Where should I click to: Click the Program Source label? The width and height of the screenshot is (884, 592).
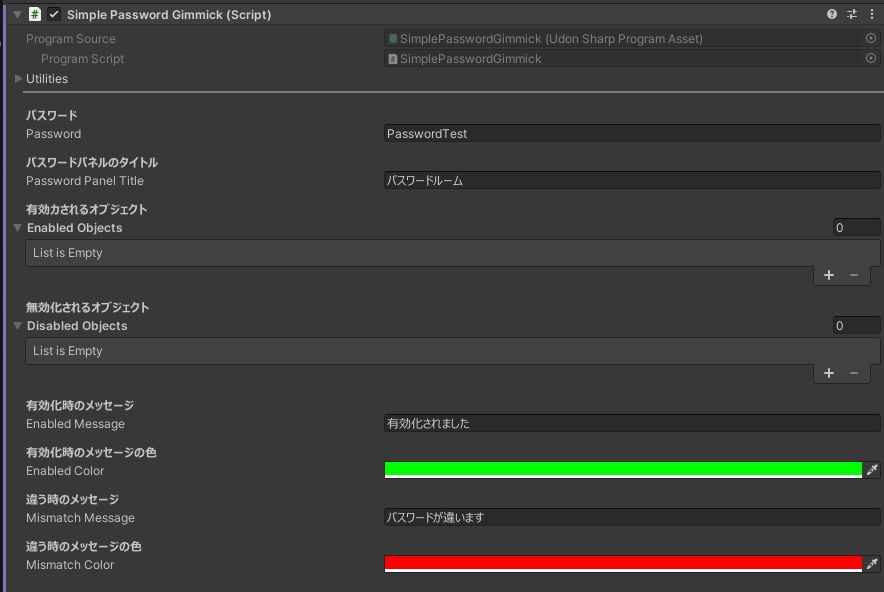(70, 38)
